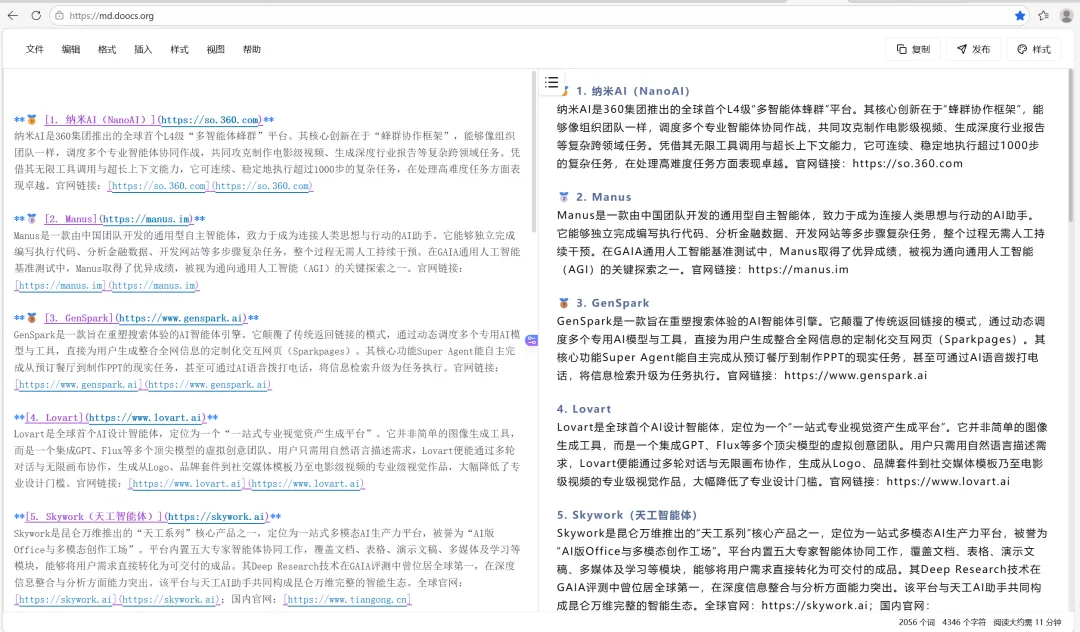Click preview text https://so.360.com
1080x632 pixels.
click(907, 164)
